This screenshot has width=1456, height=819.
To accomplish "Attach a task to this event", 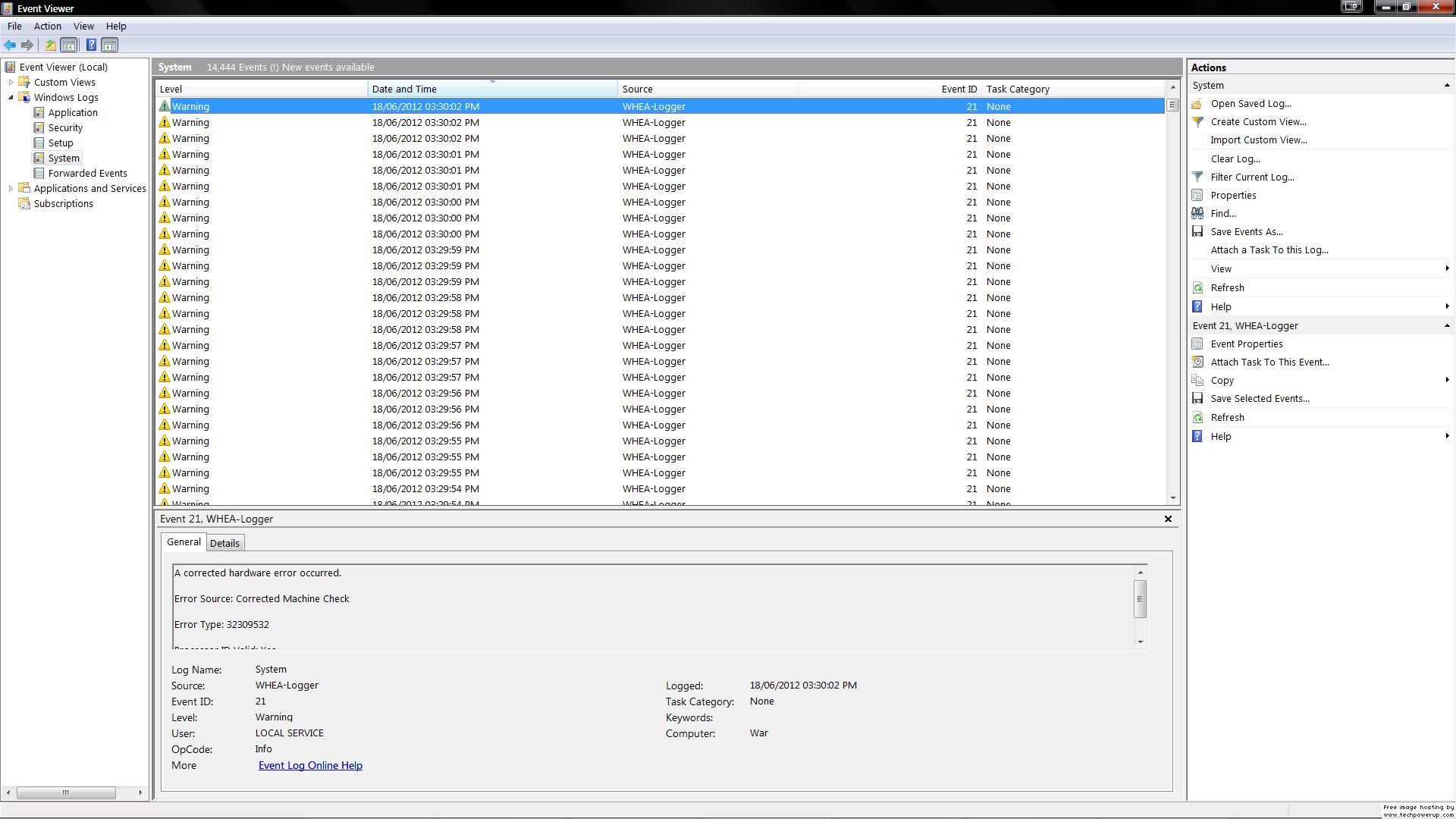I will pyautogui.click(x=1269, y=362).
